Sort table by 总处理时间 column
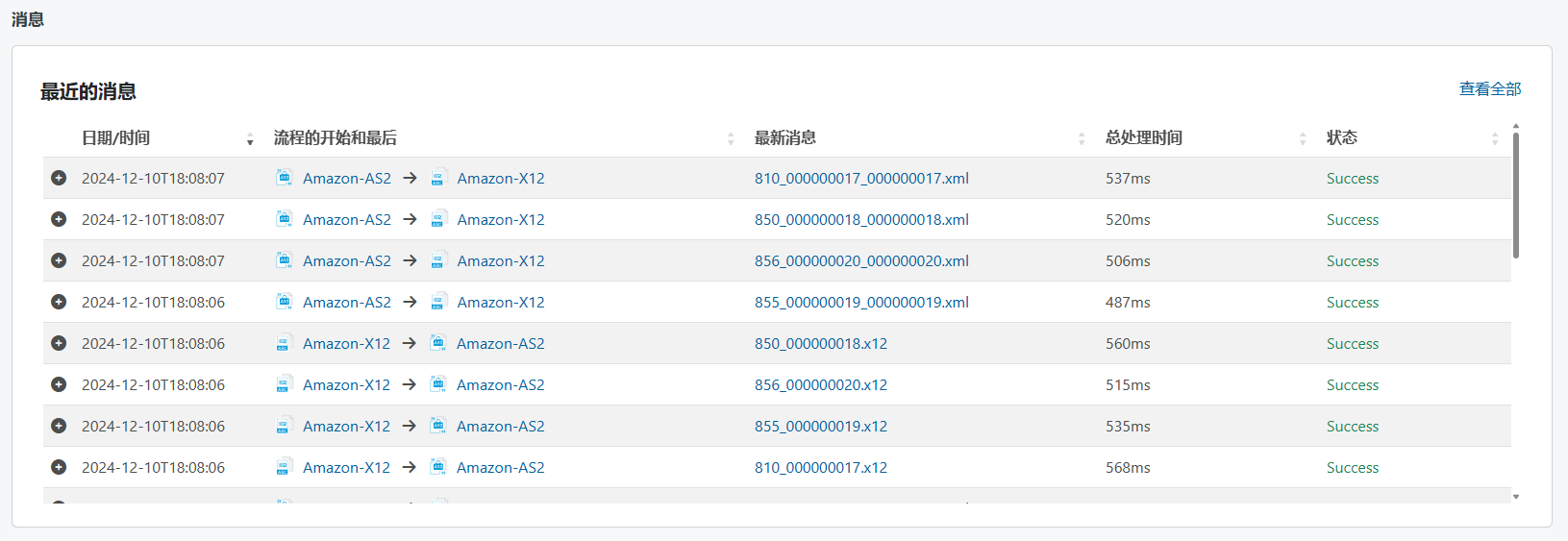1568x541 pixels. point(1143,137)
